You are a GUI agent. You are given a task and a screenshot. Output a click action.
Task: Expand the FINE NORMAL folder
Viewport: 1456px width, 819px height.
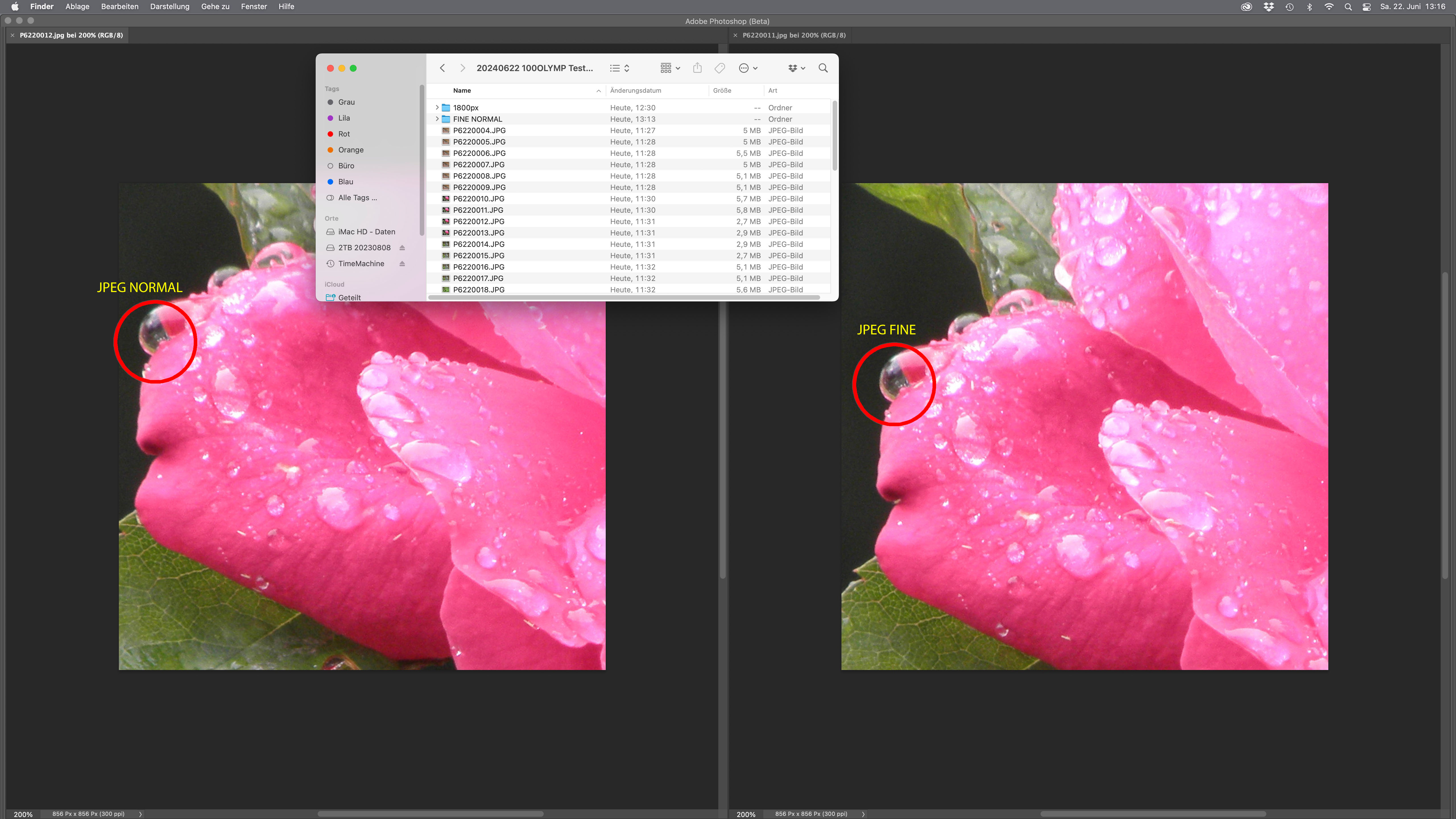[437, 119]
